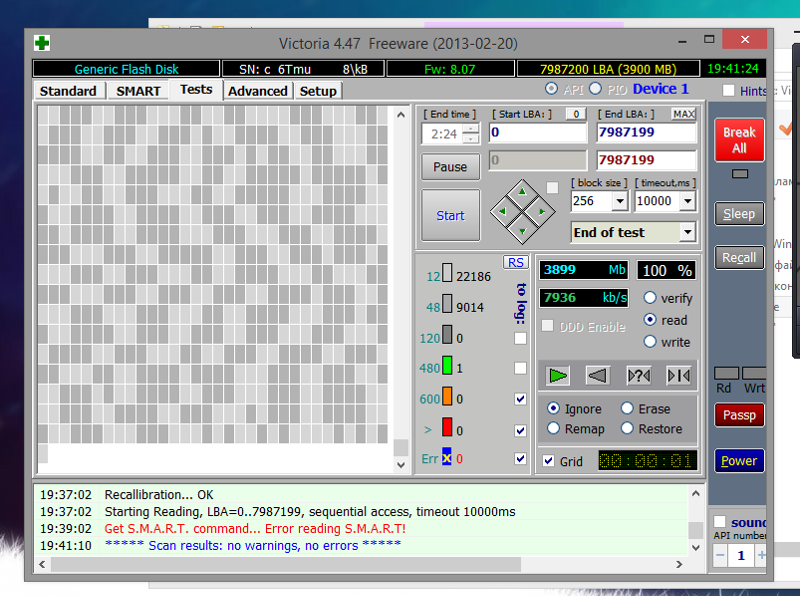Click the rewind back arrow button

[x=598, y=375]
